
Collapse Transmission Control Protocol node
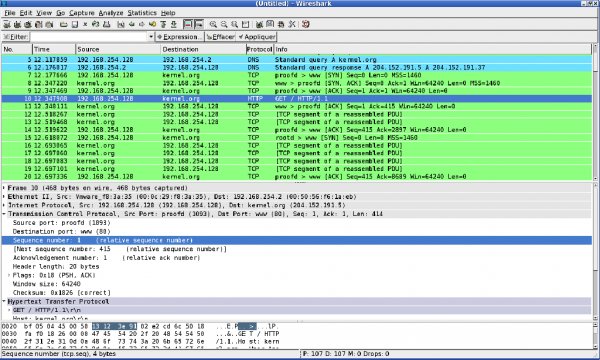tap(4, 214)
